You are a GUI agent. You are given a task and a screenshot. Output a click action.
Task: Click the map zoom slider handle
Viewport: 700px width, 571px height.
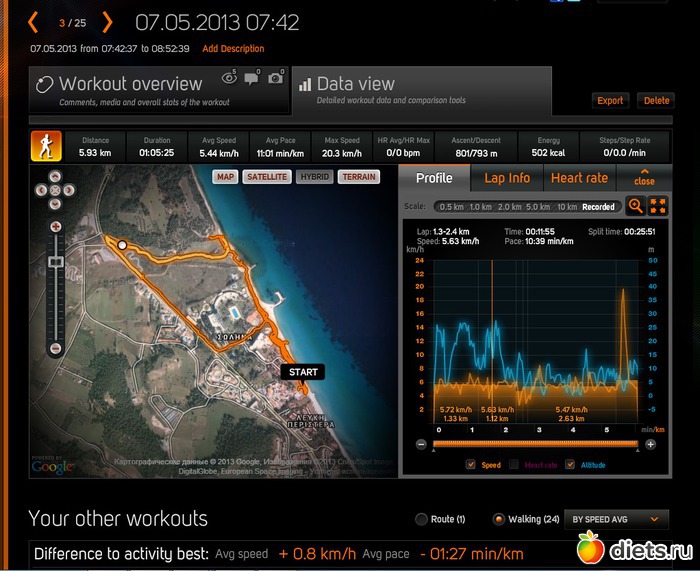56,261
